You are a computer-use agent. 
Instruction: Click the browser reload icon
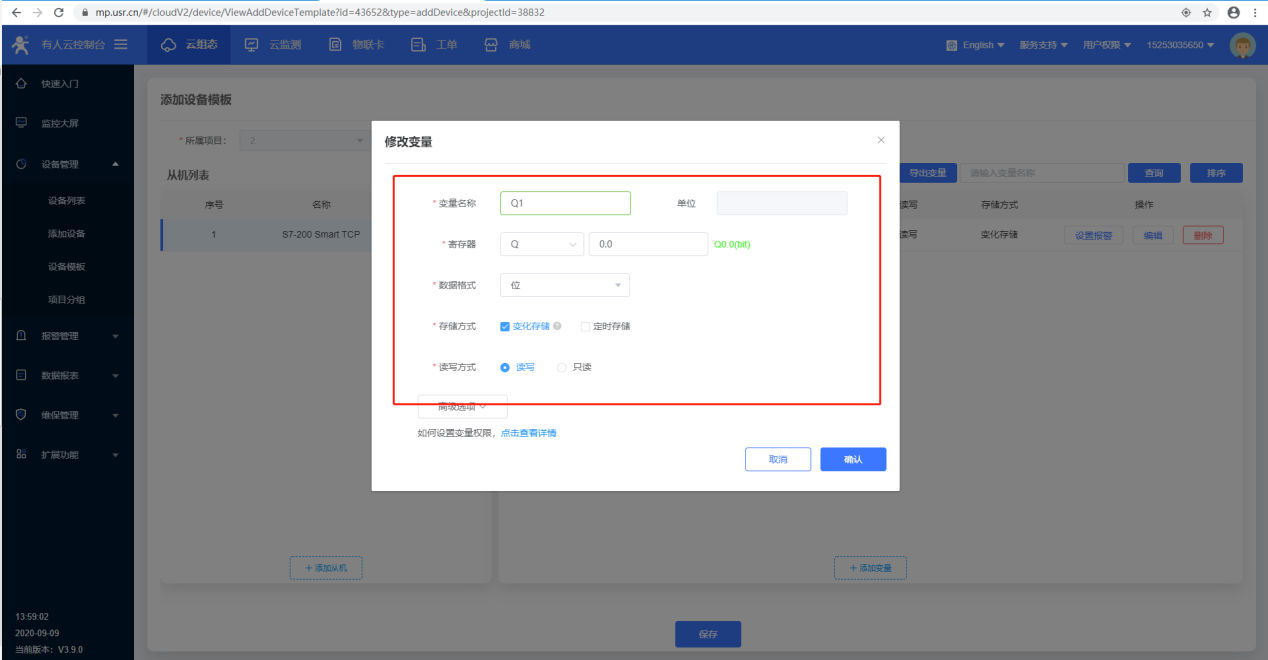(58, 12)
